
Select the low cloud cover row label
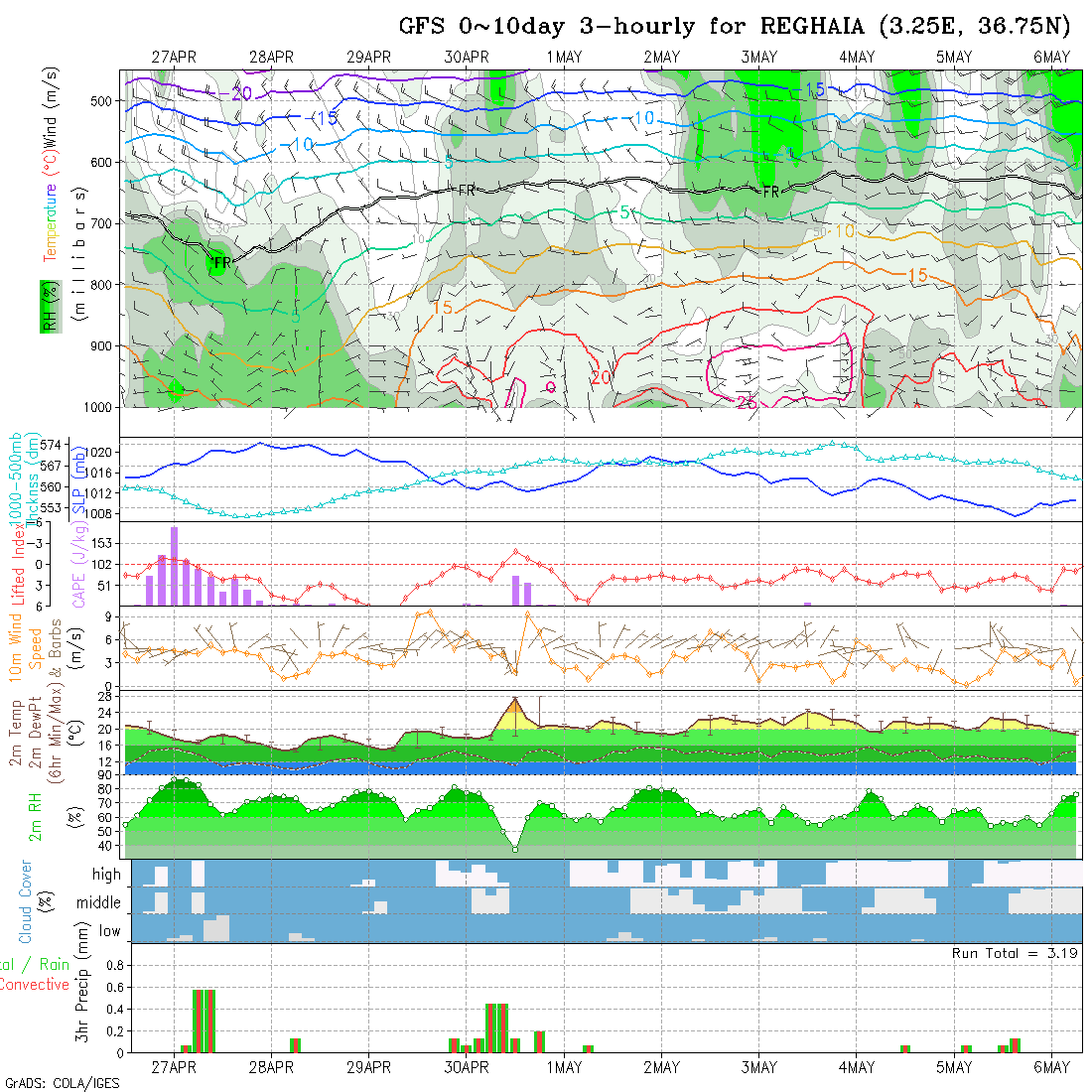[110, 931]
